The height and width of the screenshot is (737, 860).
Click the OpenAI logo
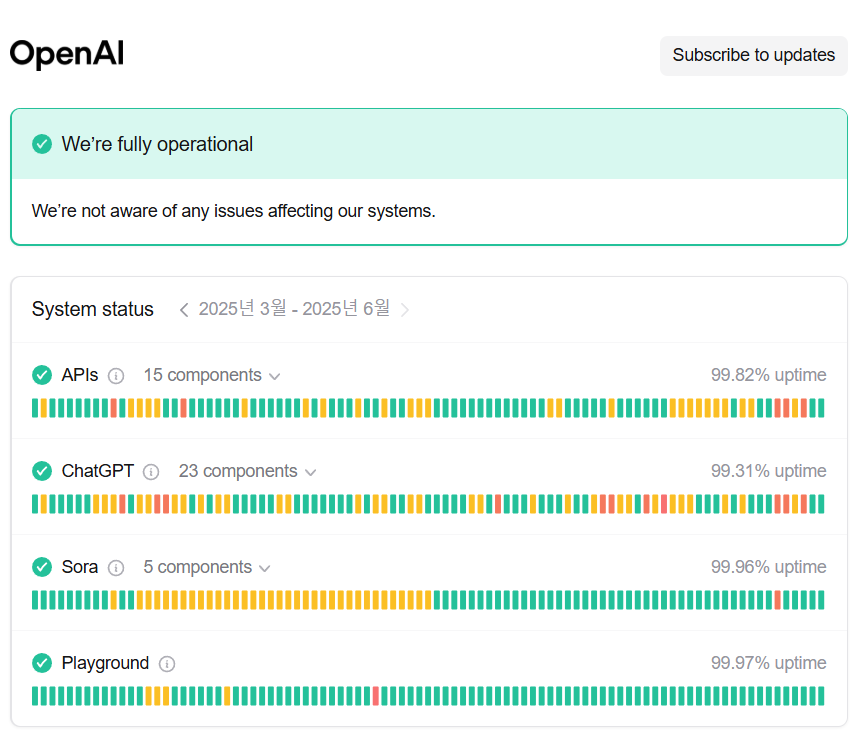click(67, 54)
